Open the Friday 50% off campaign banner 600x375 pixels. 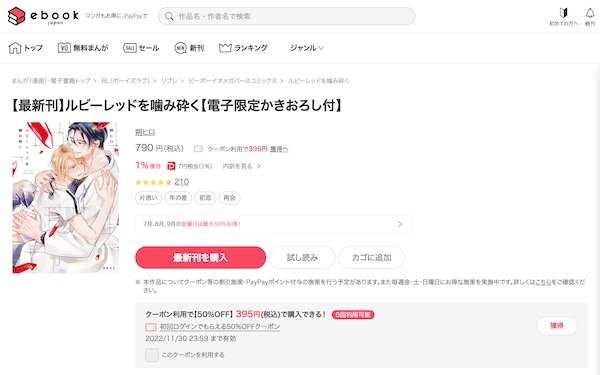click(x=272, y=224)
